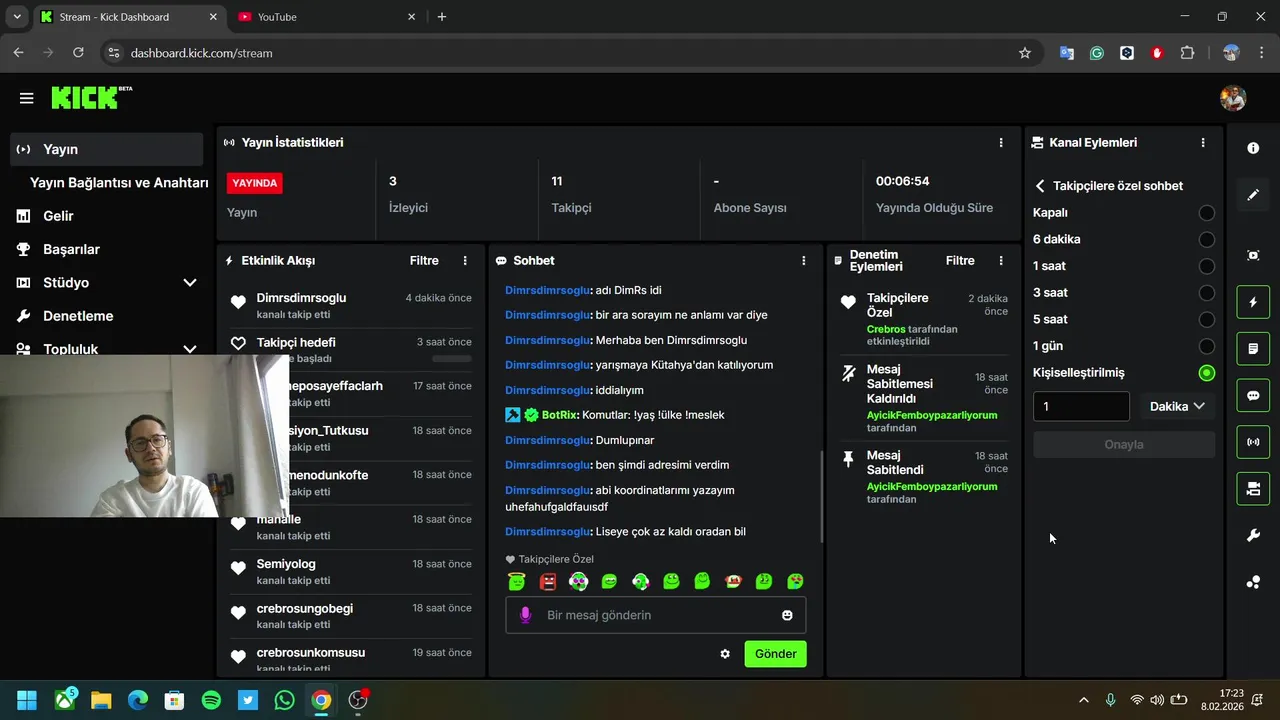Viewport: 1280px width, 720px height.
Task: Open Kanal Eylemleri three-dot menu
Action: coord(1203,143)
